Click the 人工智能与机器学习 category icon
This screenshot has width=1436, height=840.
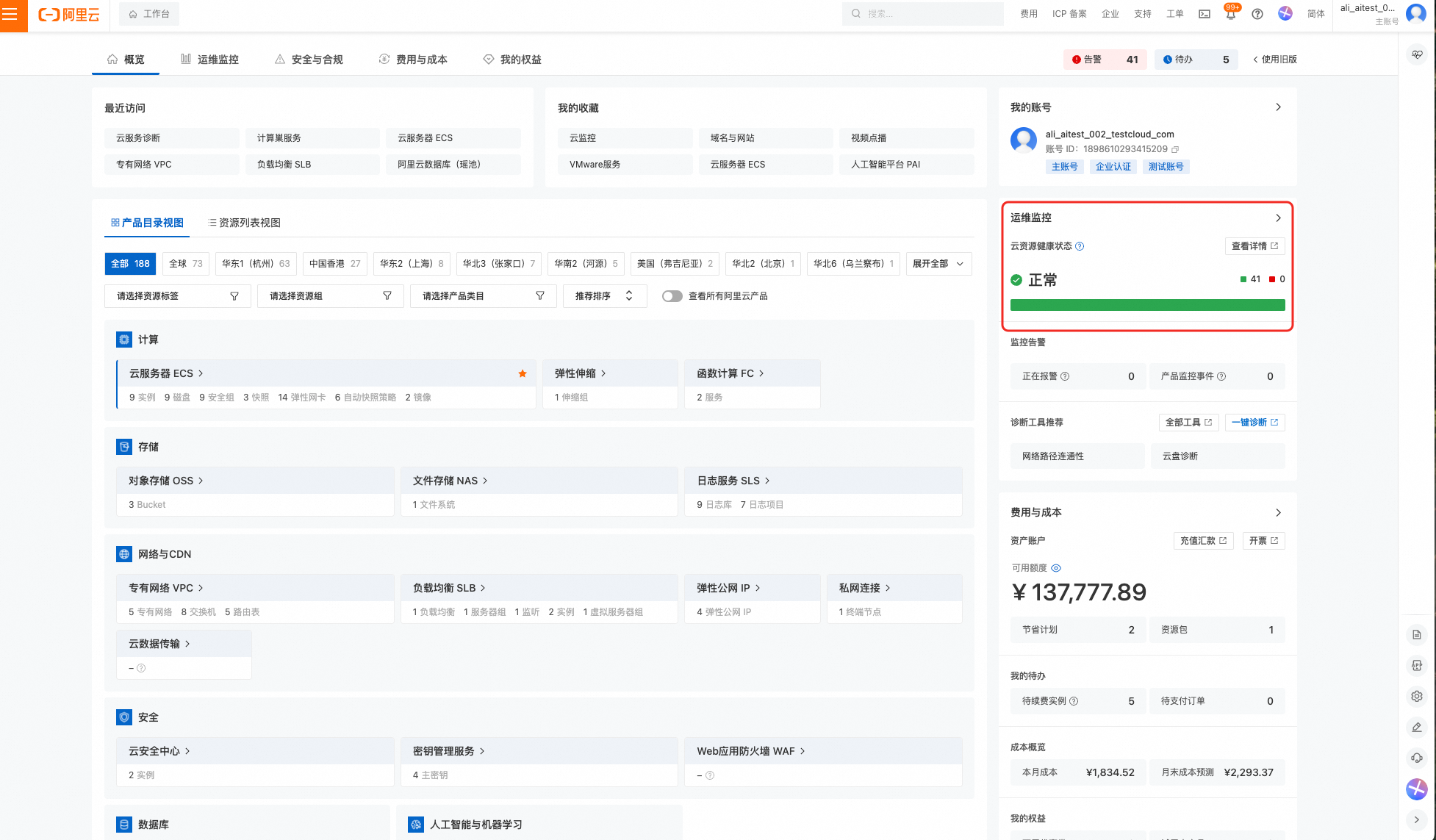click(416, 825)
